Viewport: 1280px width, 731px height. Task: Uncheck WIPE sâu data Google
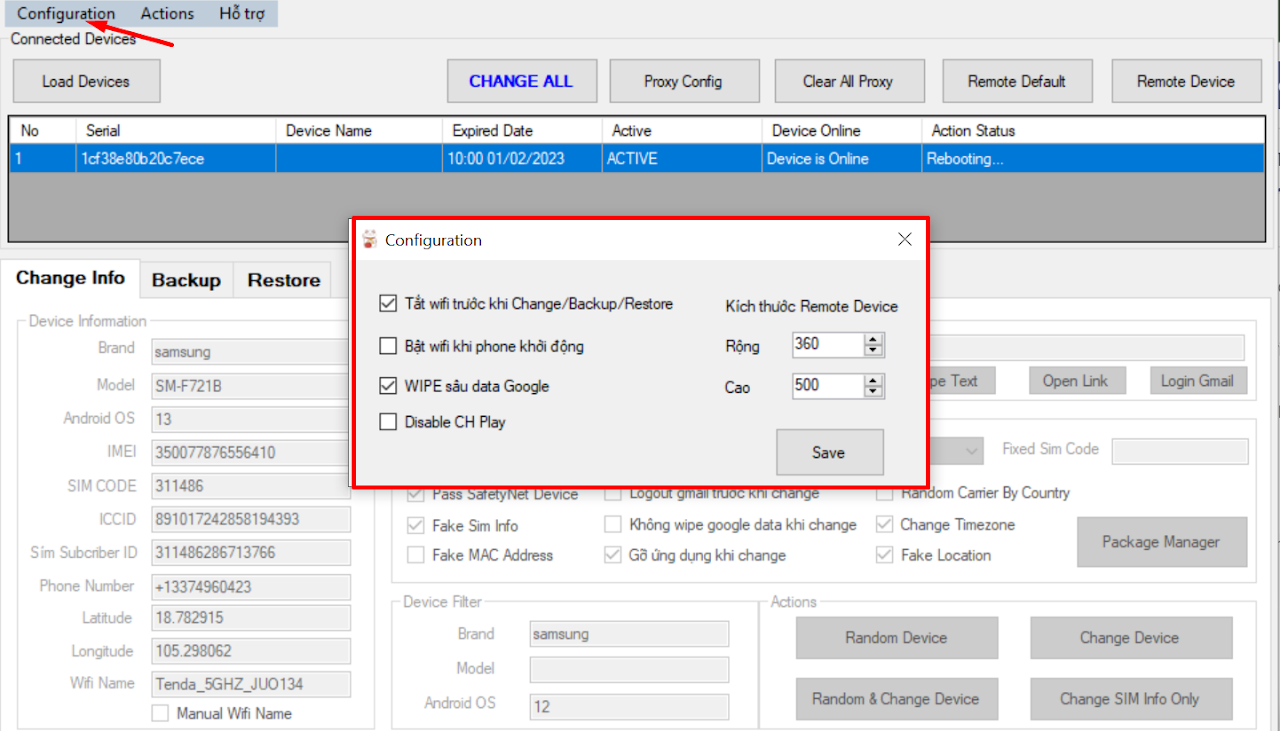tap(388, 386)
